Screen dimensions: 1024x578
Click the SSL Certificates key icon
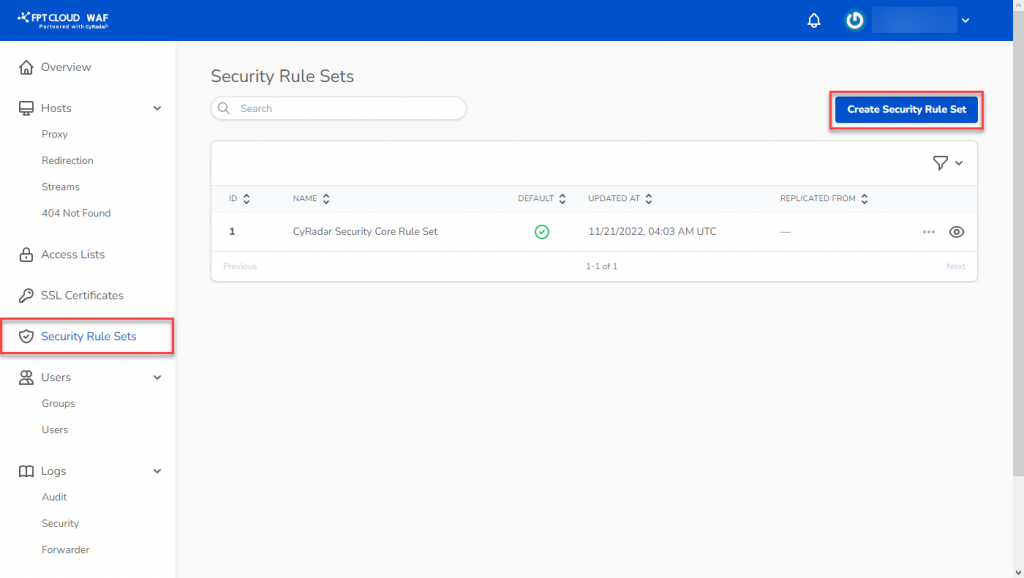coord(27,295)
